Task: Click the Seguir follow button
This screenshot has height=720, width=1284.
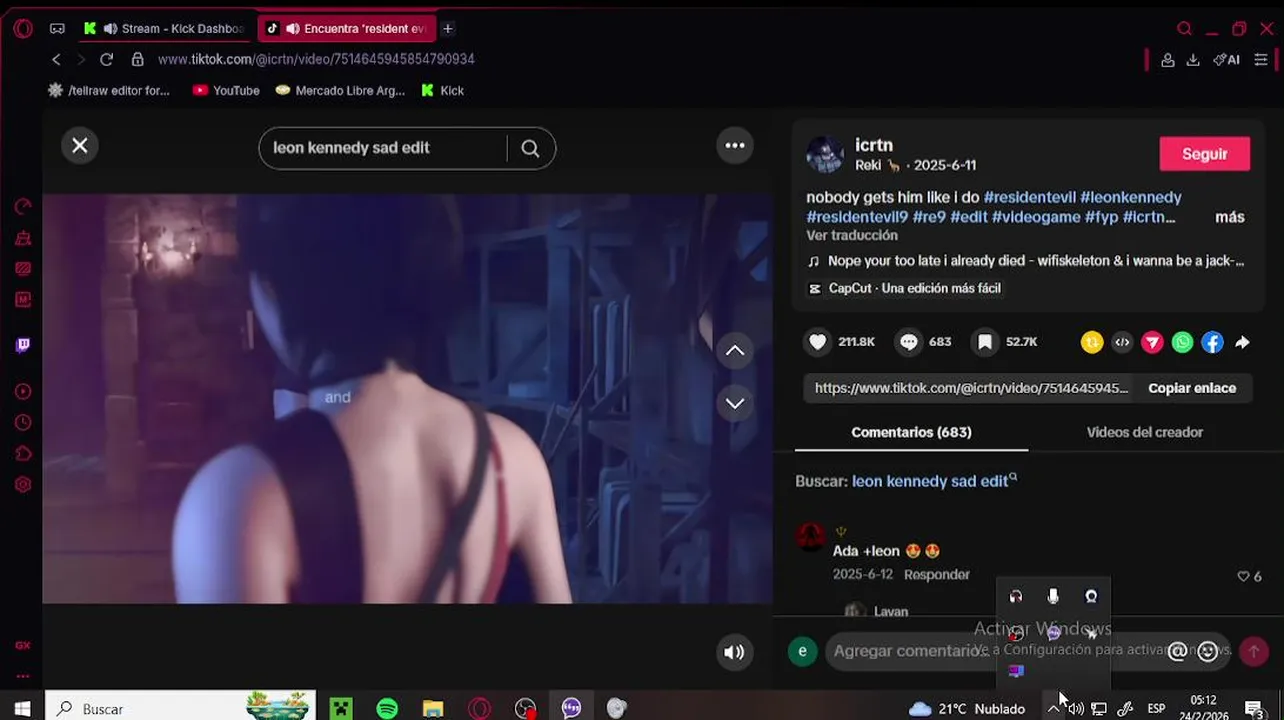Action: 1204,154
